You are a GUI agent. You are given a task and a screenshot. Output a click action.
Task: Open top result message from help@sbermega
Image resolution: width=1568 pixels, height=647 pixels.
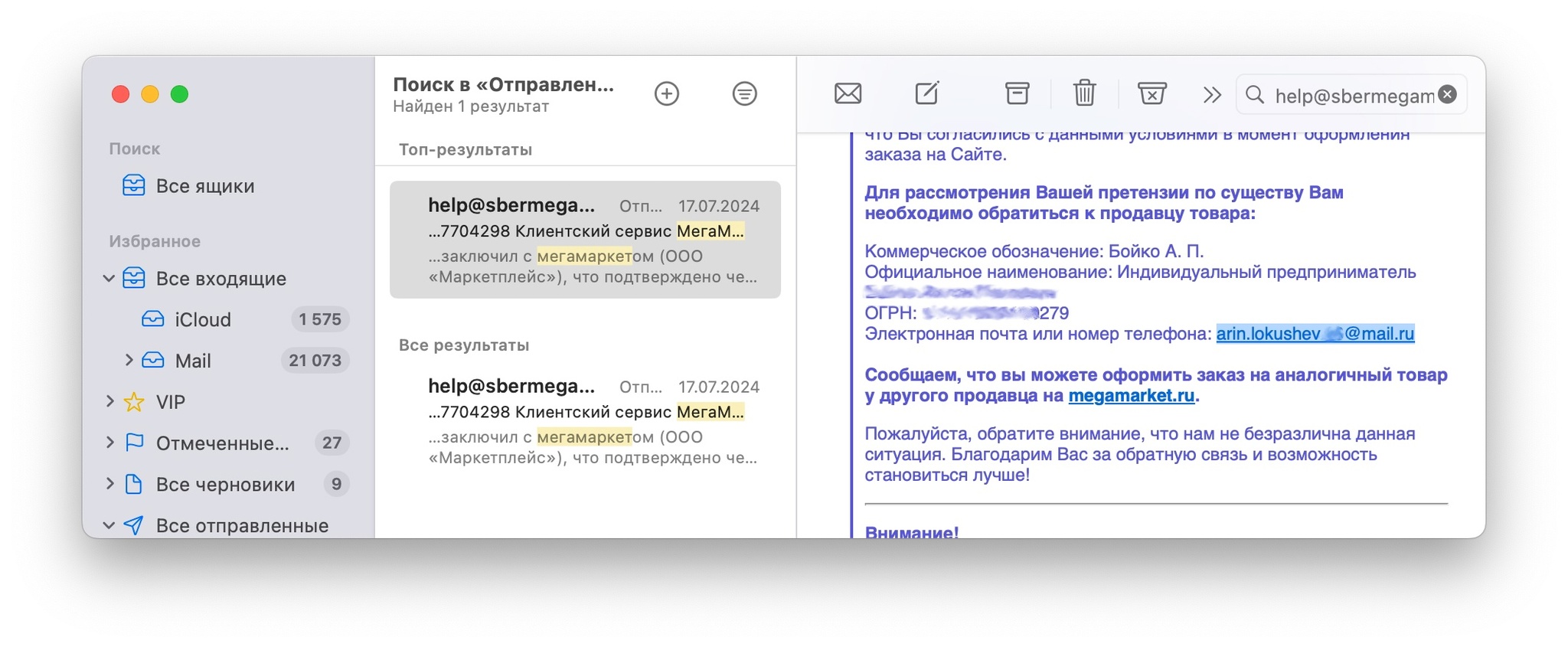[585, 240]
